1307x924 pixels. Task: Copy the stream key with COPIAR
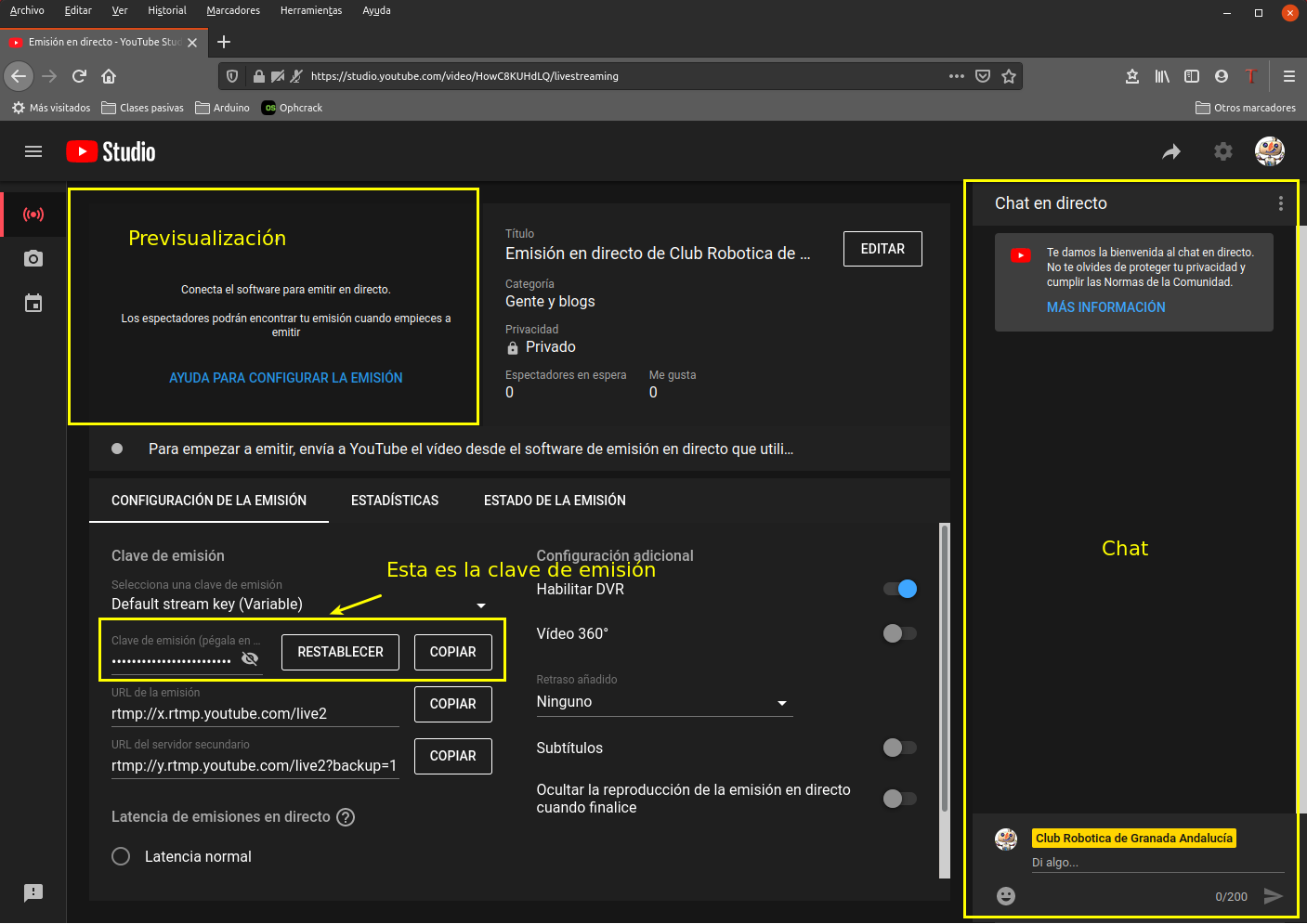(452, 652)
